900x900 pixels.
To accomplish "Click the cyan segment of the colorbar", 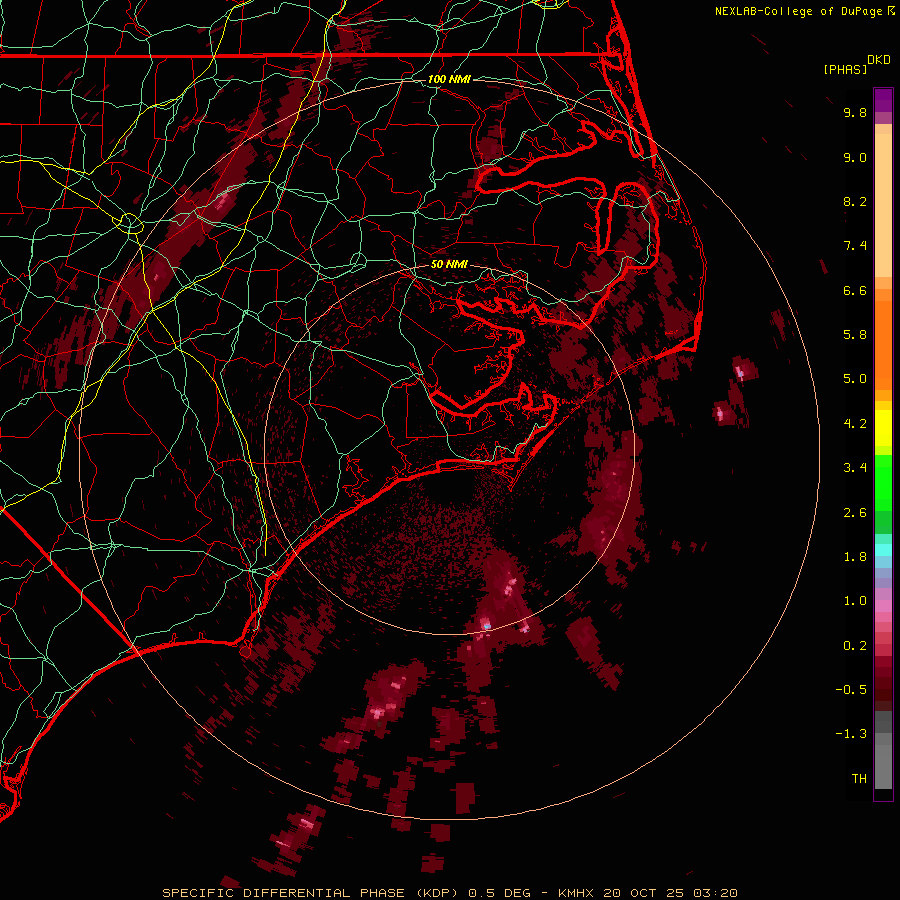I will pyautogui.click(x=883, y=550).
